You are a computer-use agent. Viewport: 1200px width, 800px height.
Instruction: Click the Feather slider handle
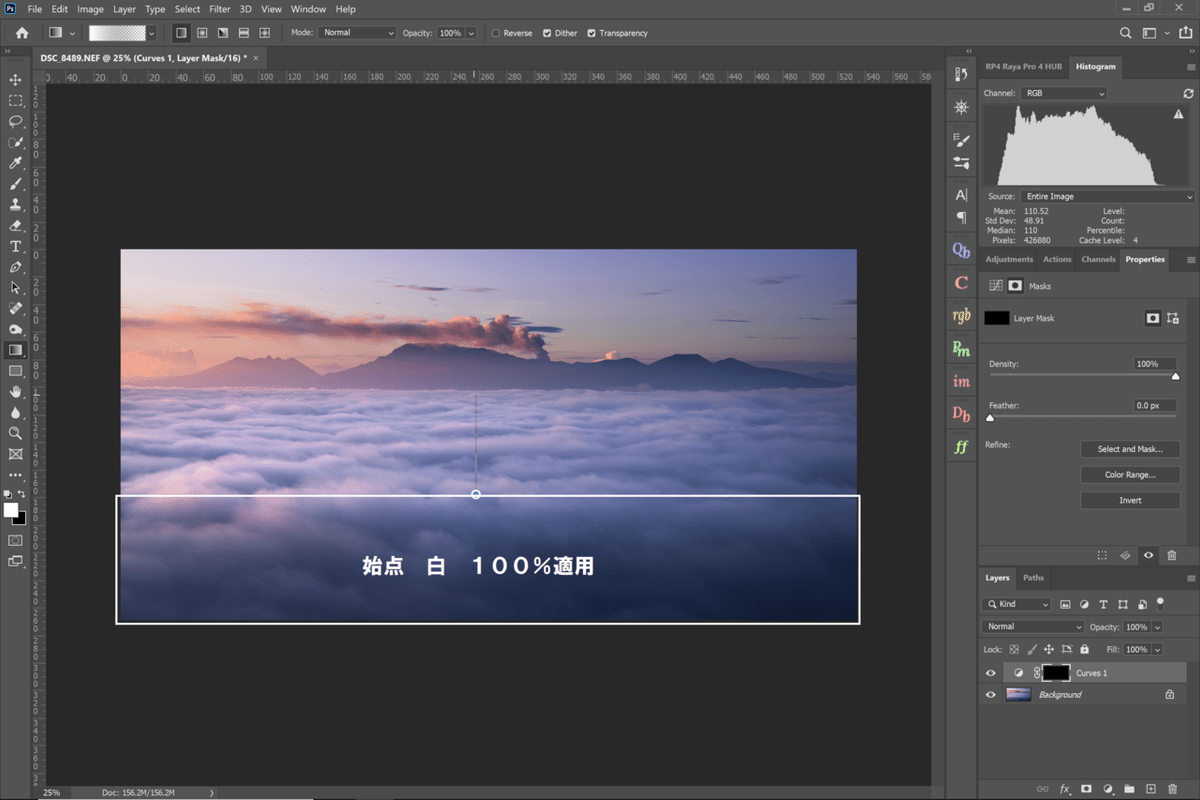point(990,418)
